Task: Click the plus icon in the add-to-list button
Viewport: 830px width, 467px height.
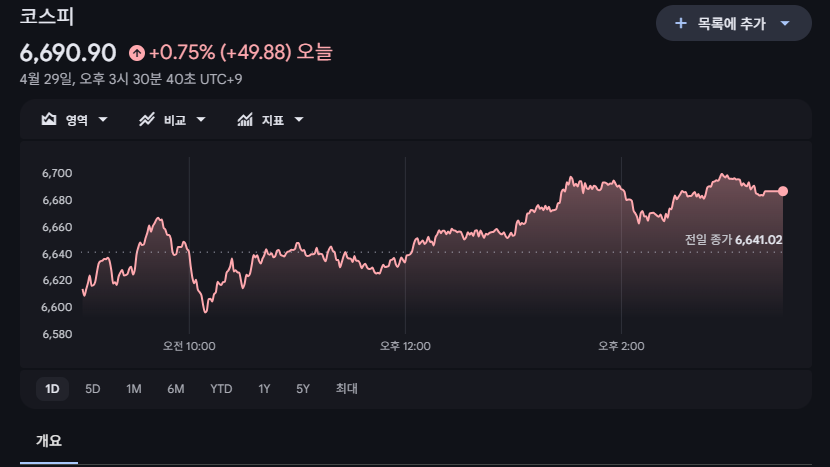Action: pos(681,23)
